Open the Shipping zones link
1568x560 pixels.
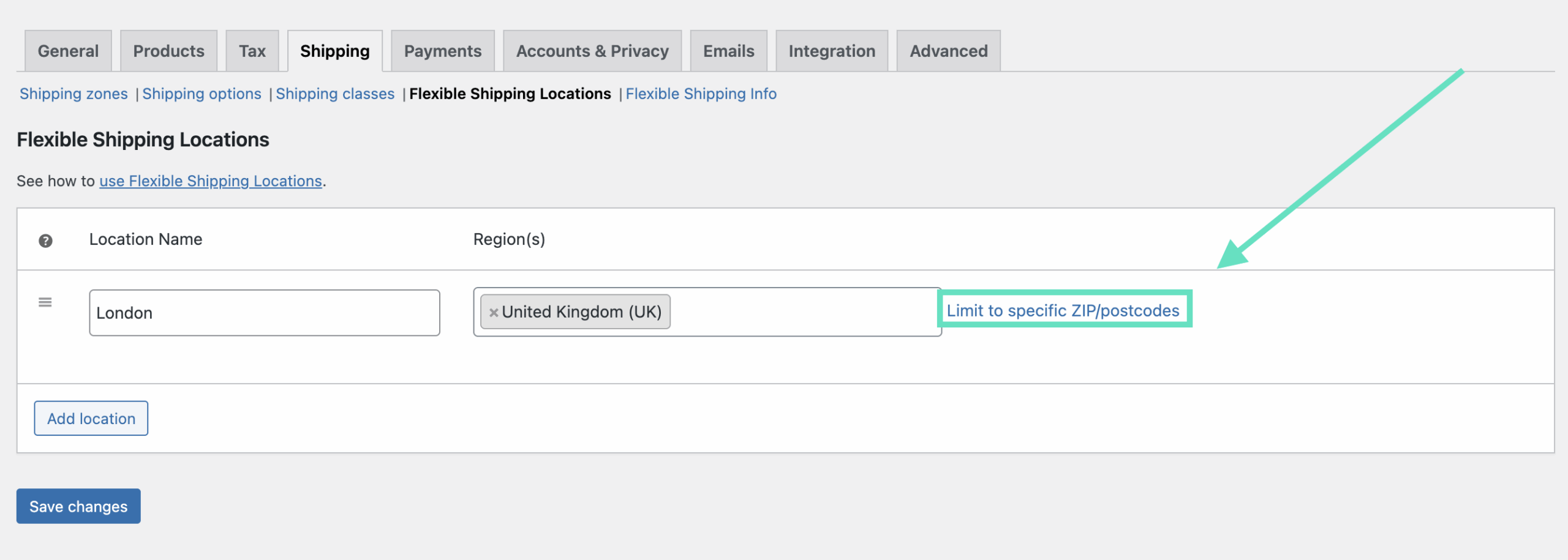(73, 94)
